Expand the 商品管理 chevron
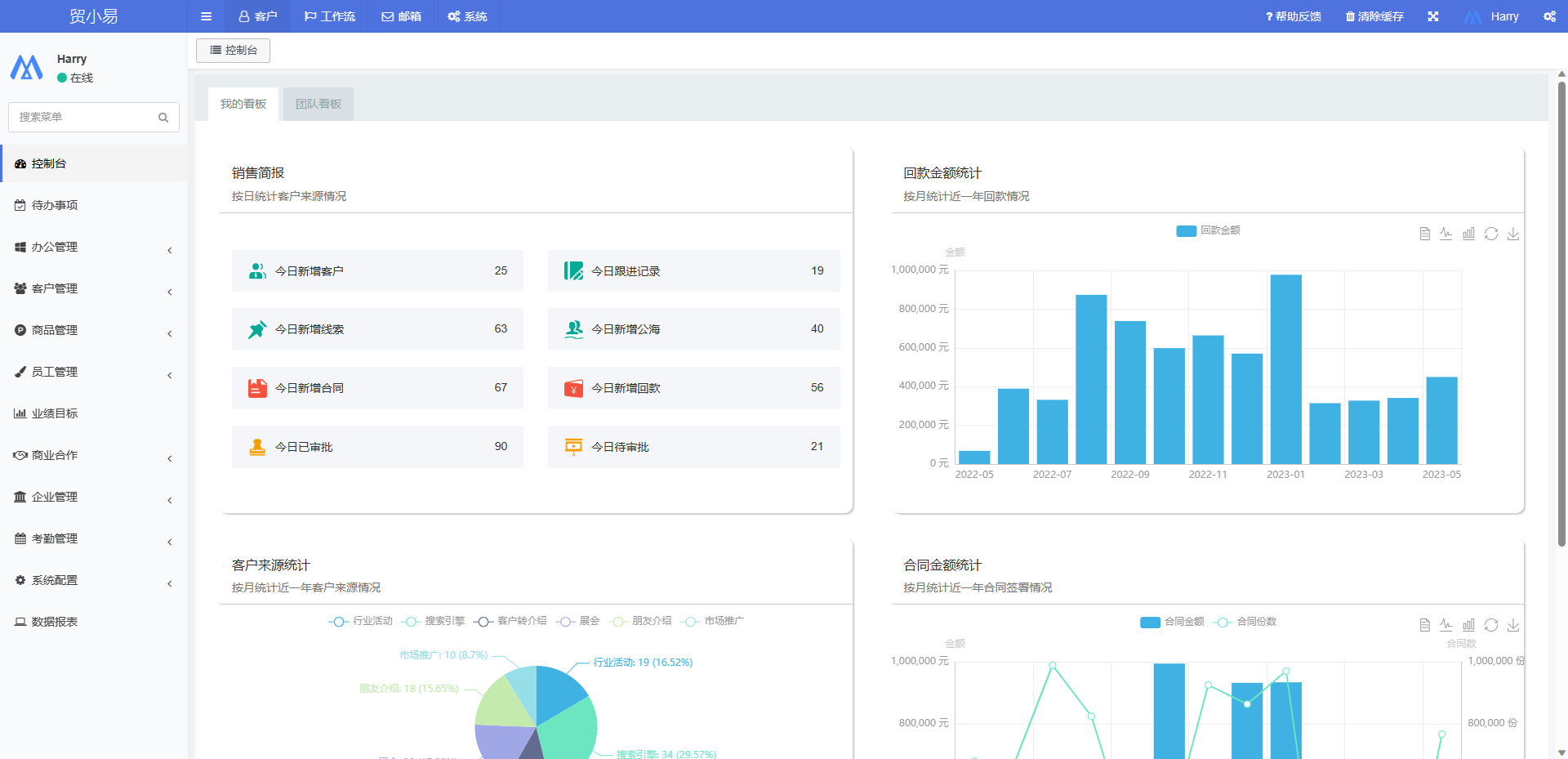The image size is (1568, 759). pos(170,333)
